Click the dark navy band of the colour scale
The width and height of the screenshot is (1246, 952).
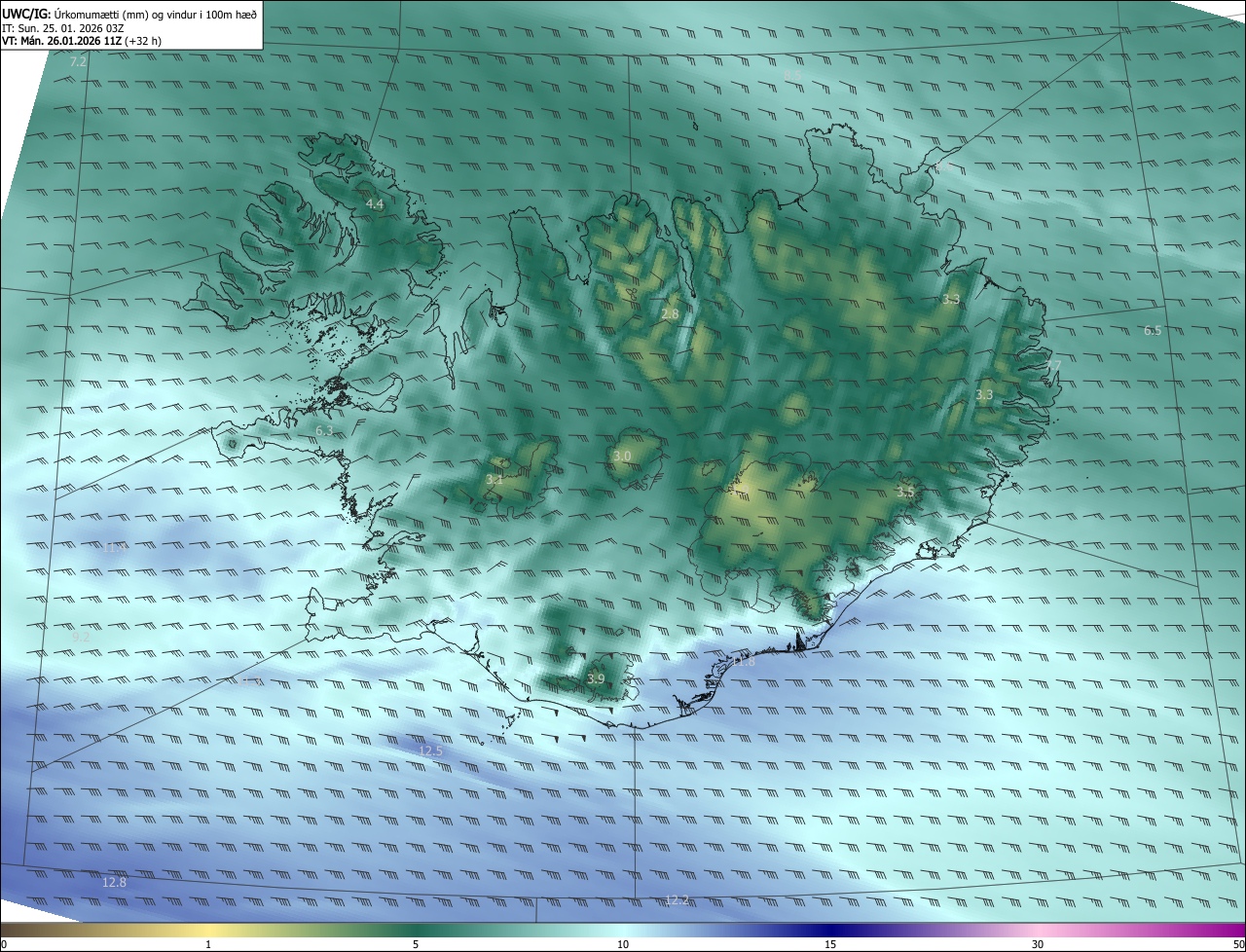click(832, 931)
